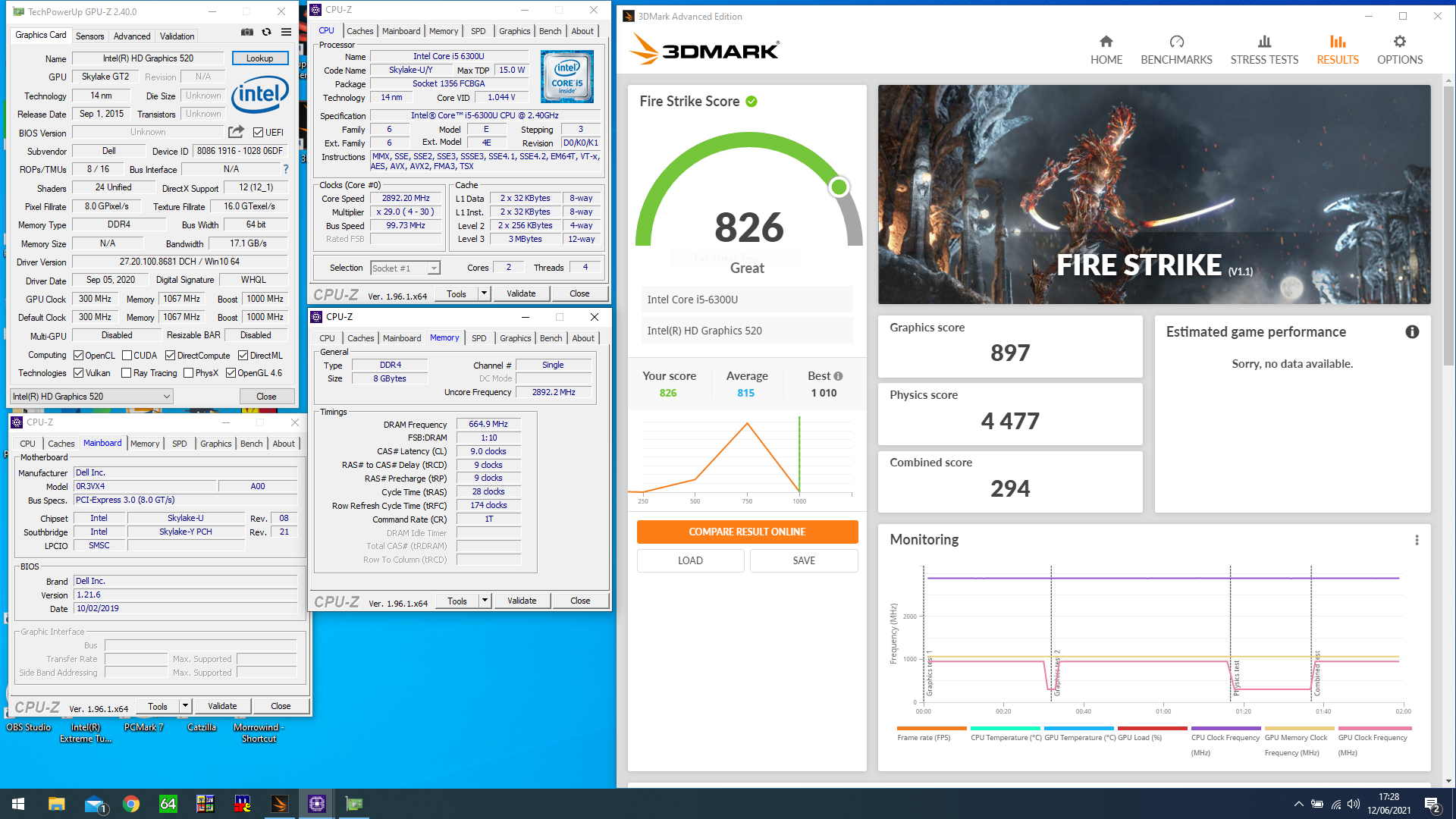Open the volume control in system tray
The height and width of the screenshot is (819, 1456).
1354,804
